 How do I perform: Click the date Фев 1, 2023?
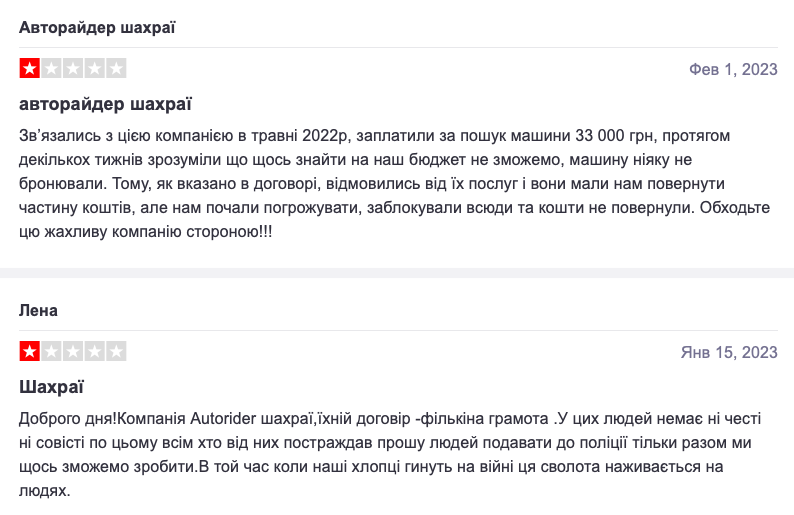point(733,69)
